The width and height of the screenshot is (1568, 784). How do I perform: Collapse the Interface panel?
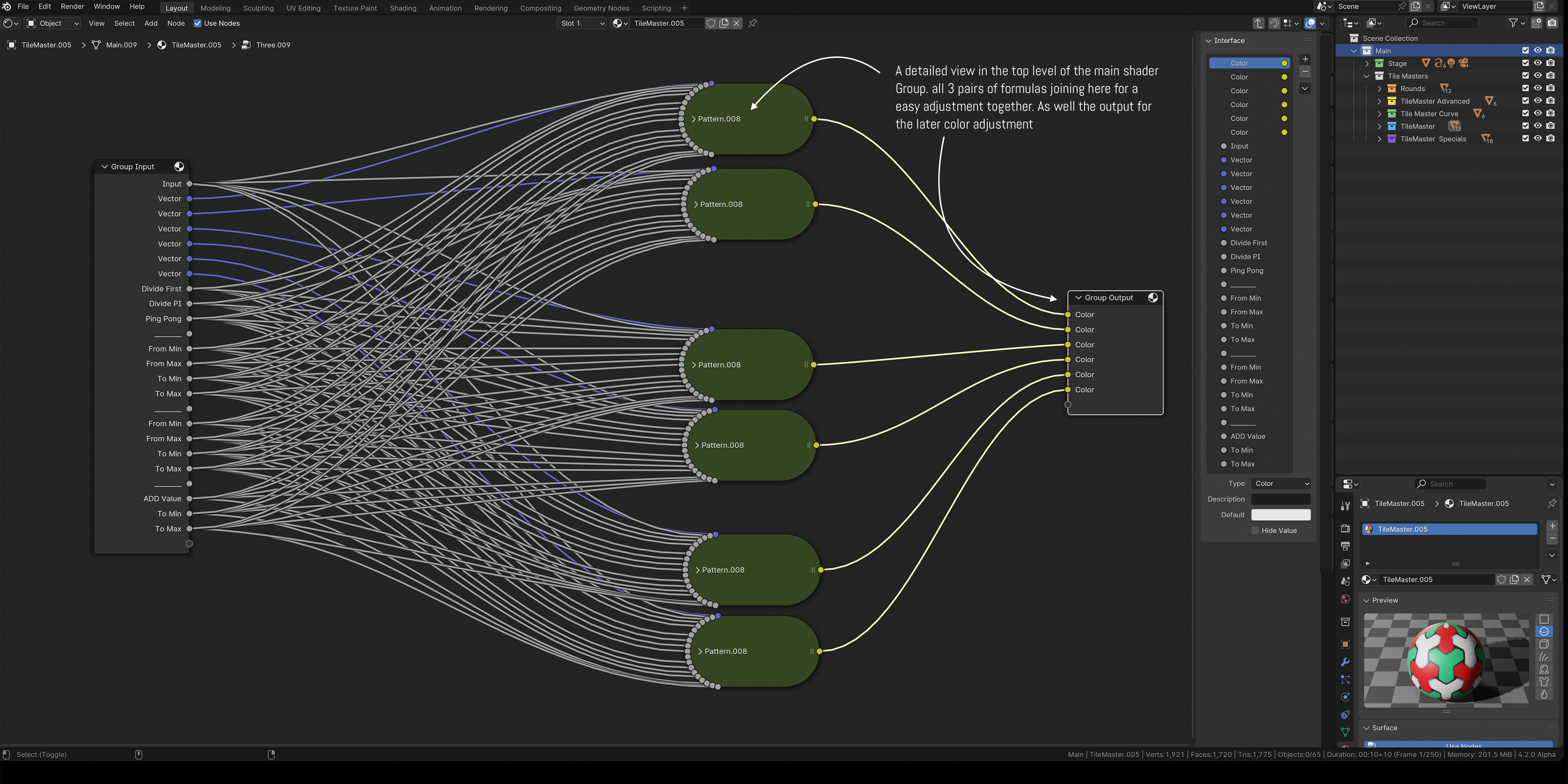pyautogui.click(x=1209, y=41)
